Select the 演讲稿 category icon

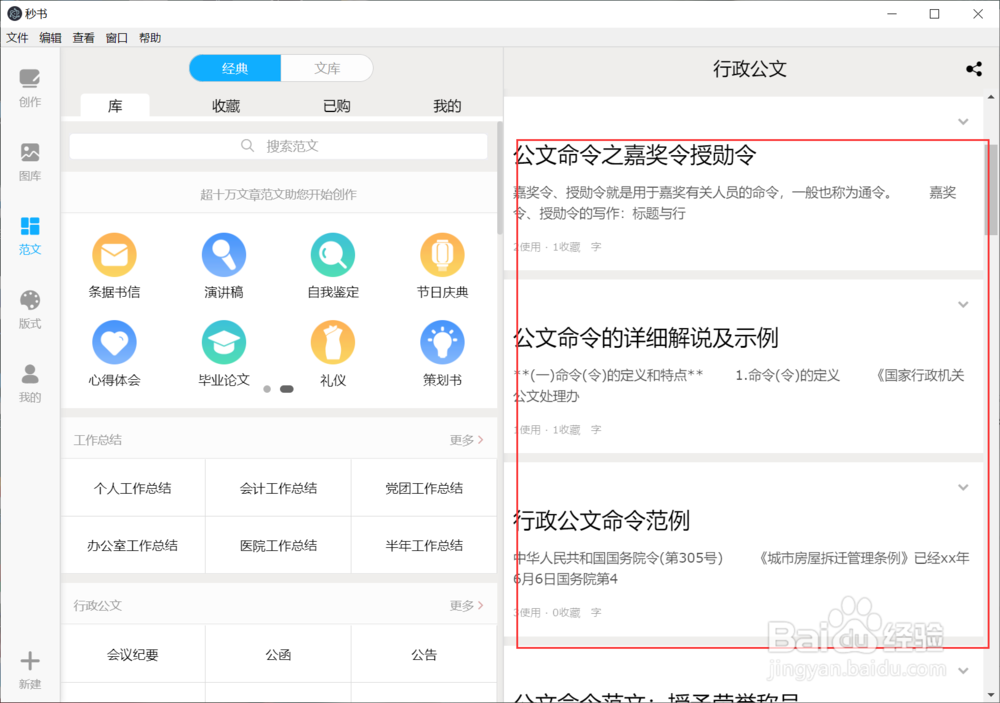coord(223,255)
